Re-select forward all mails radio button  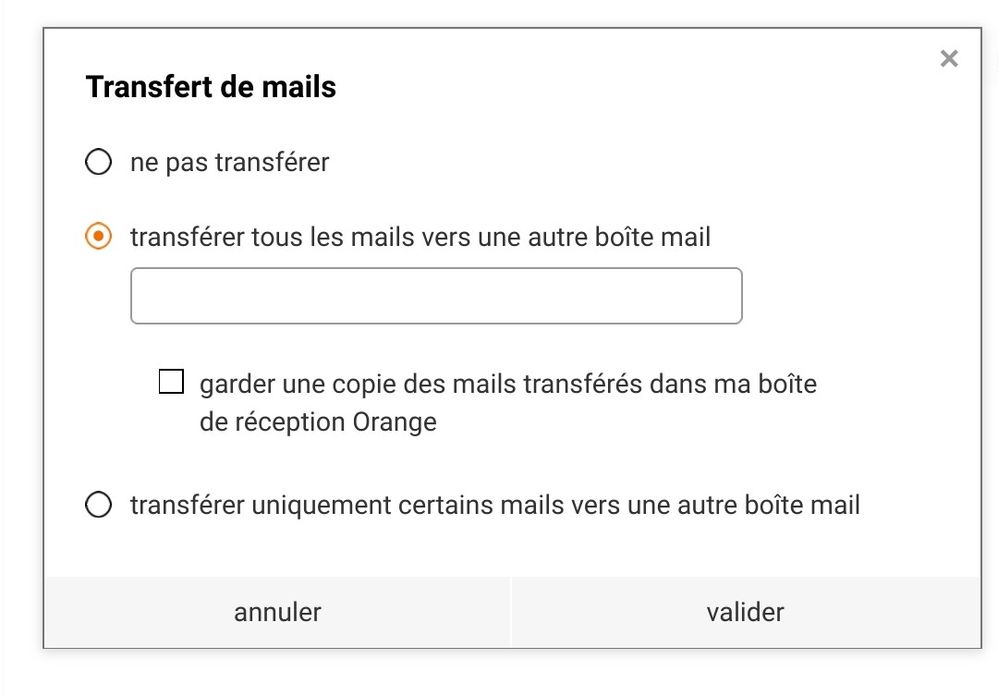[x=98, y=237]
